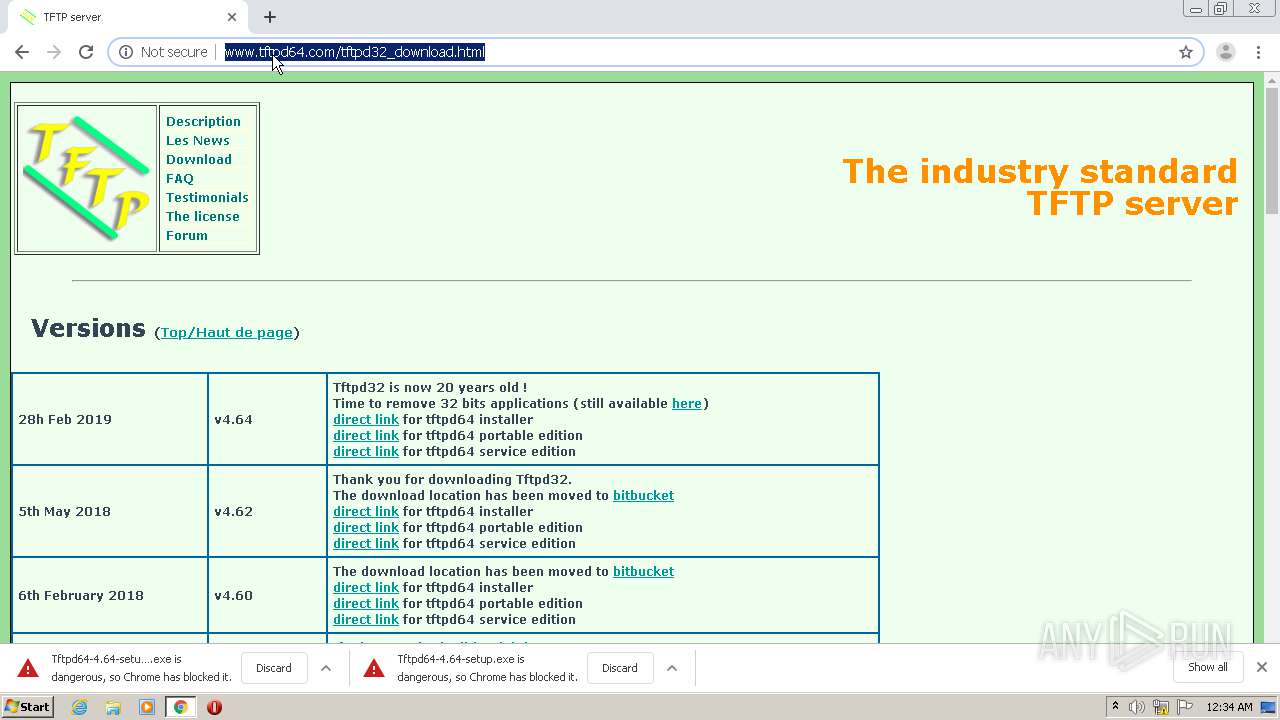1280x720 pixels.
Task: Click the 12:34 AM system clock
Action: [x=1229, y=707]
